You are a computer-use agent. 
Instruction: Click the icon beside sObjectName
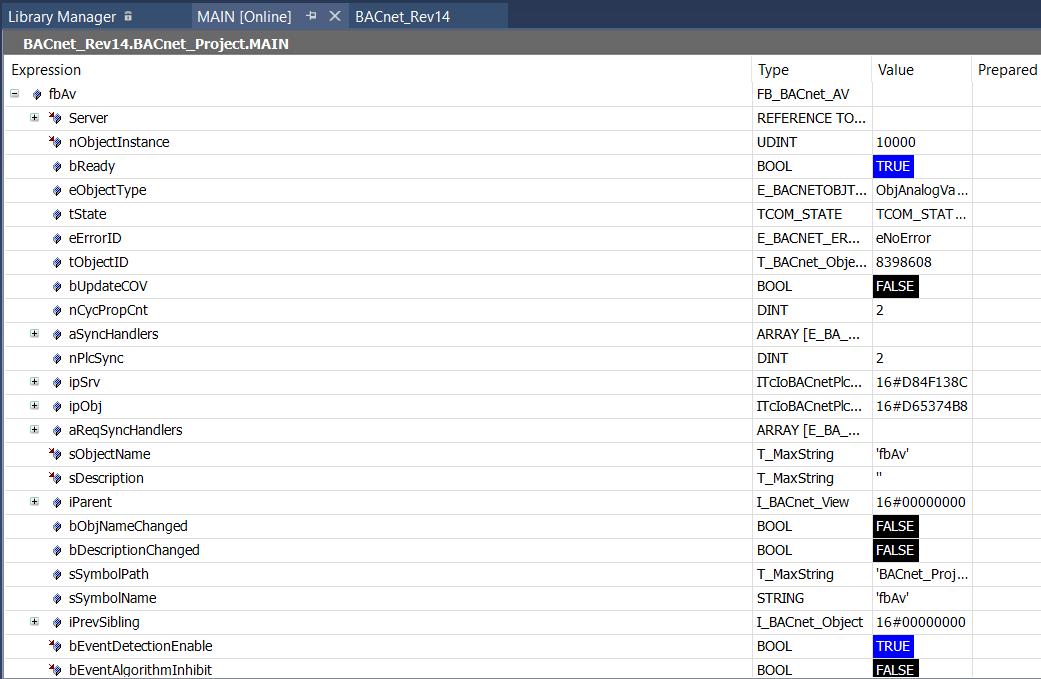coord(56,454)
